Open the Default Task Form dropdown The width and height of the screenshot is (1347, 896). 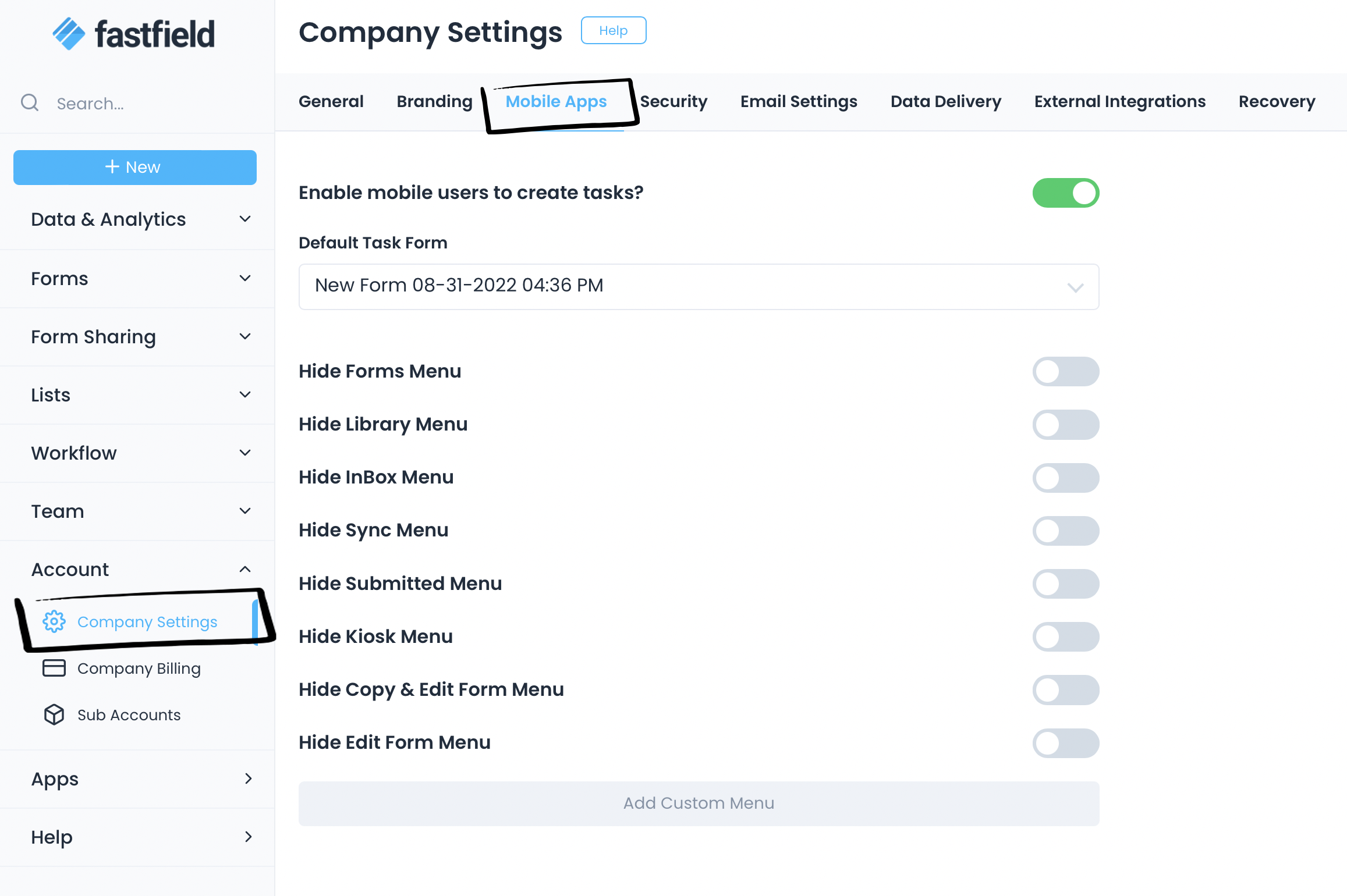pos(699,286)
